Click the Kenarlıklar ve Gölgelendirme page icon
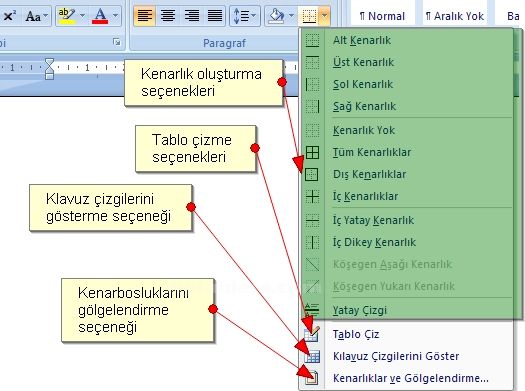Screen dimensions: 525x391 tap(312, 378)
